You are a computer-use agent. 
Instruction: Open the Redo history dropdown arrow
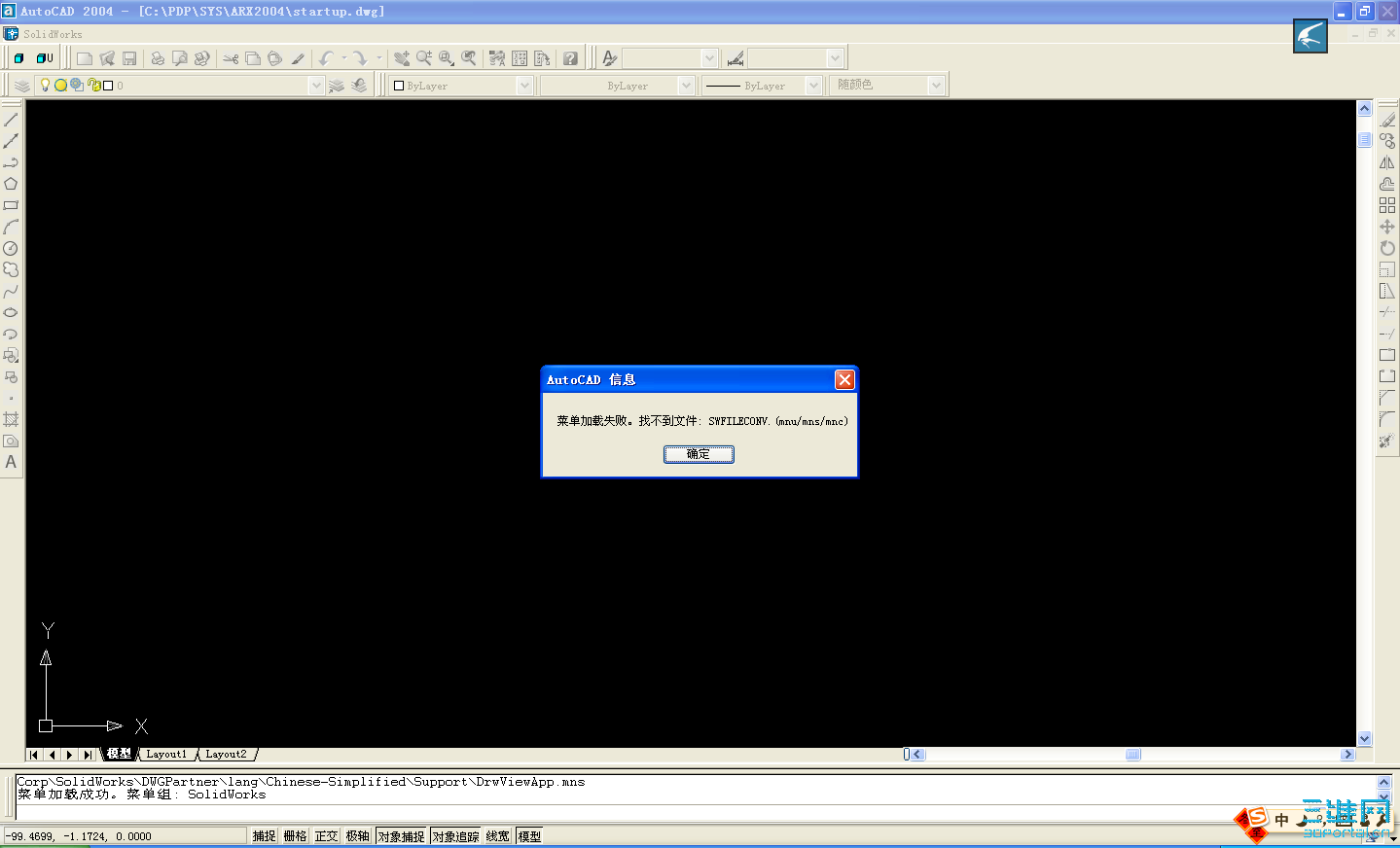tap(379, 58)
